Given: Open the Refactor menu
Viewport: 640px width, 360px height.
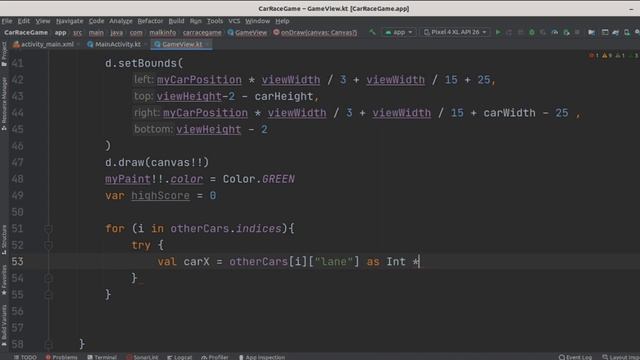Looking at the screenshot, I should tap(150, 21).
